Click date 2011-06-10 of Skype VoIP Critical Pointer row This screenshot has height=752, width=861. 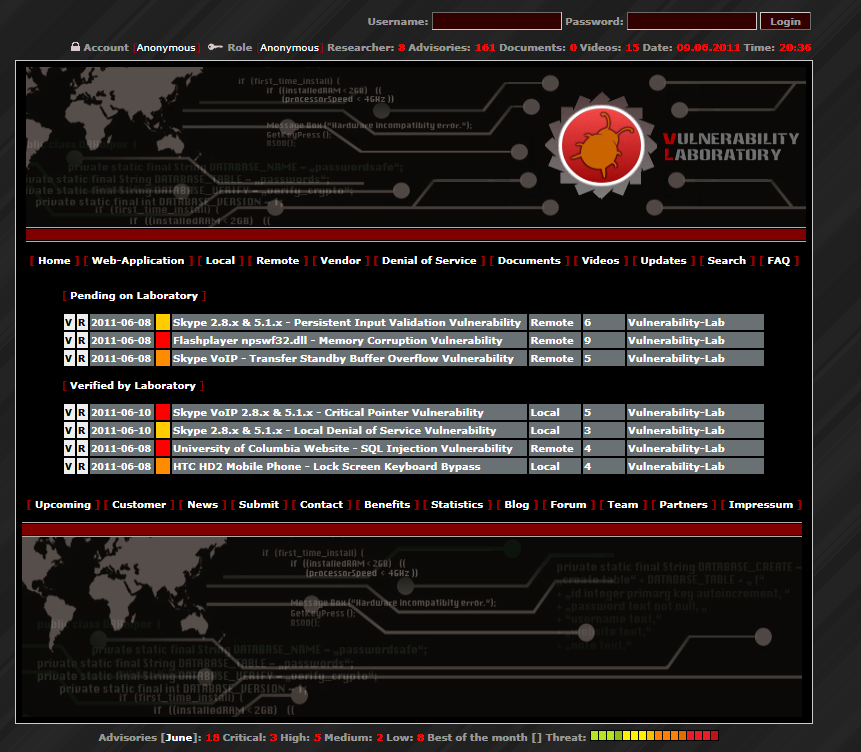pyautogui.click(x=121, y=413)
